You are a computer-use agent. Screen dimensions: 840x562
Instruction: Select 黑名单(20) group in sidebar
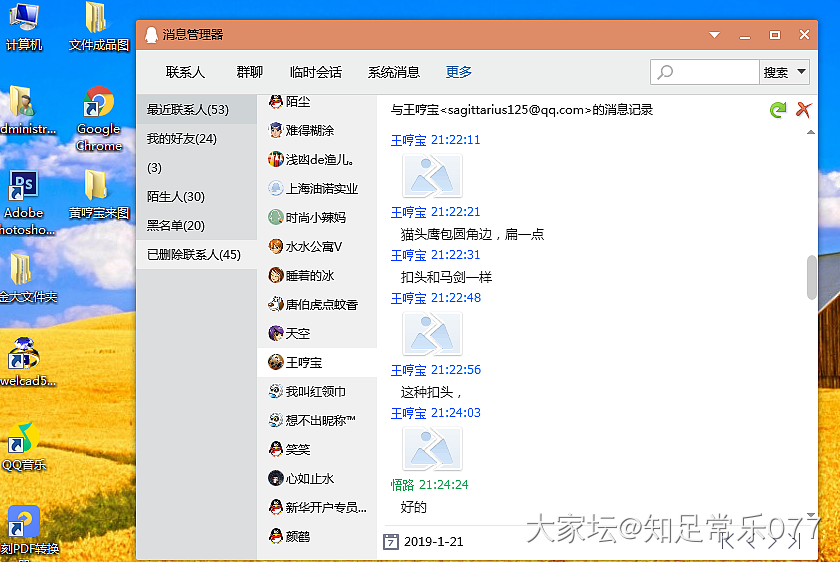[x=176, y=226]
